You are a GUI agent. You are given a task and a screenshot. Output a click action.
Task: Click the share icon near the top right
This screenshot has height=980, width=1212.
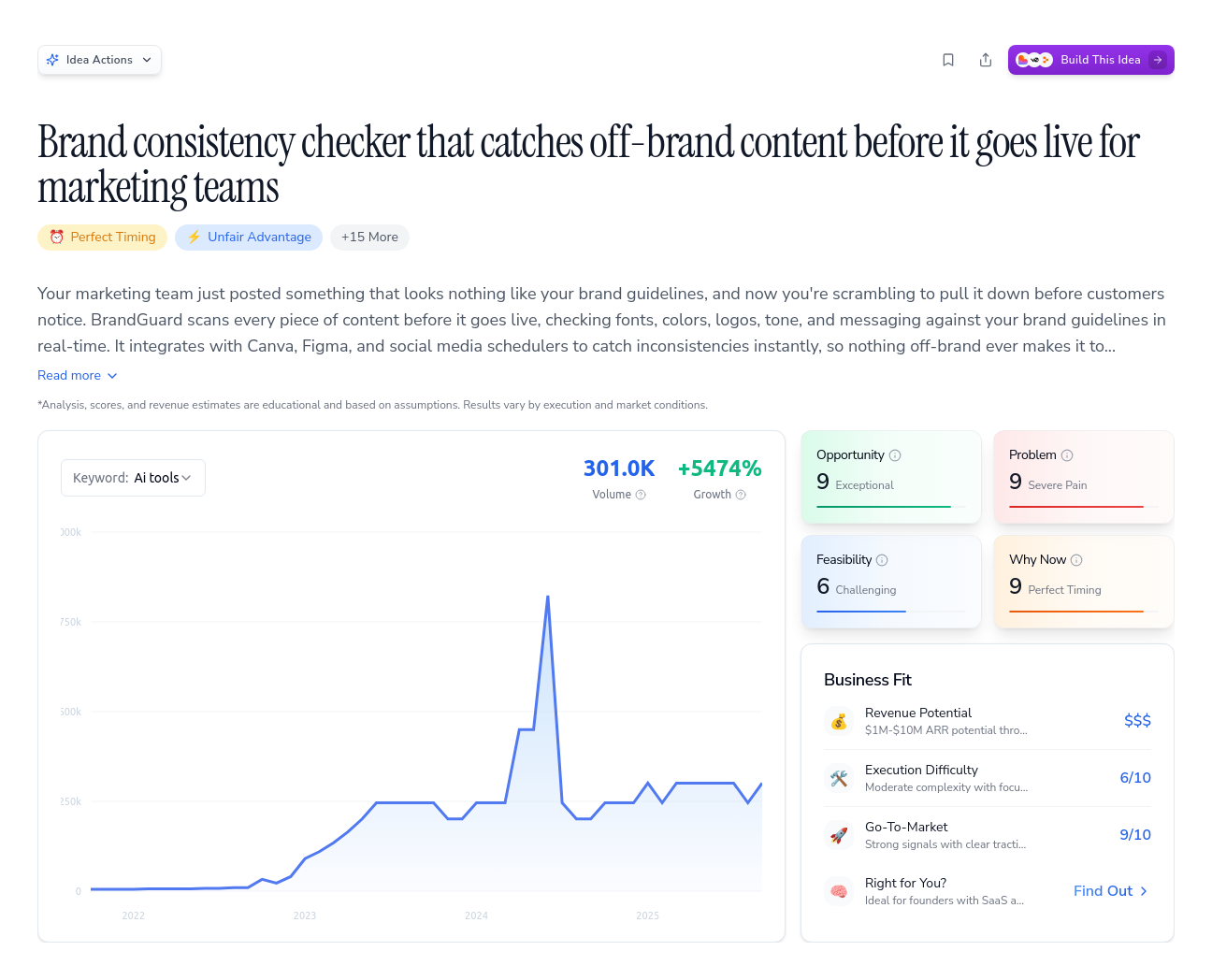point(985,59)
